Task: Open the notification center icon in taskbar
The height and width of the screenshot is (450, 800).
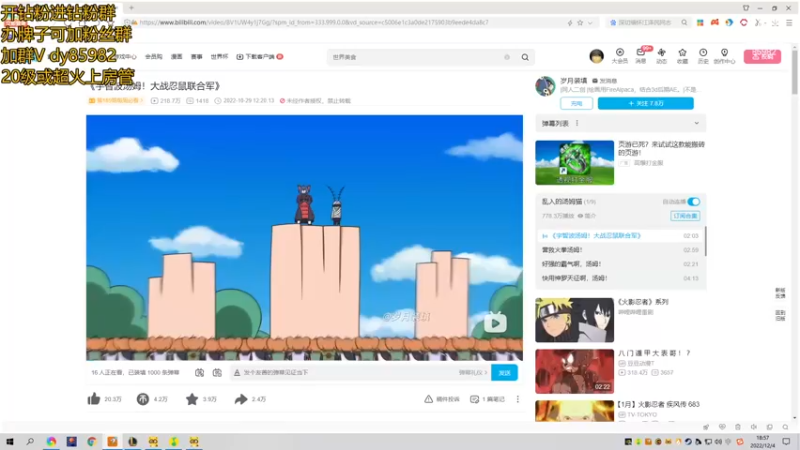Action: (x=786, y=442)
